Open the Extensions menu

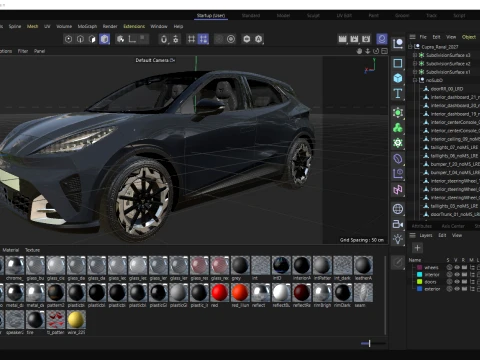(134, 26)
